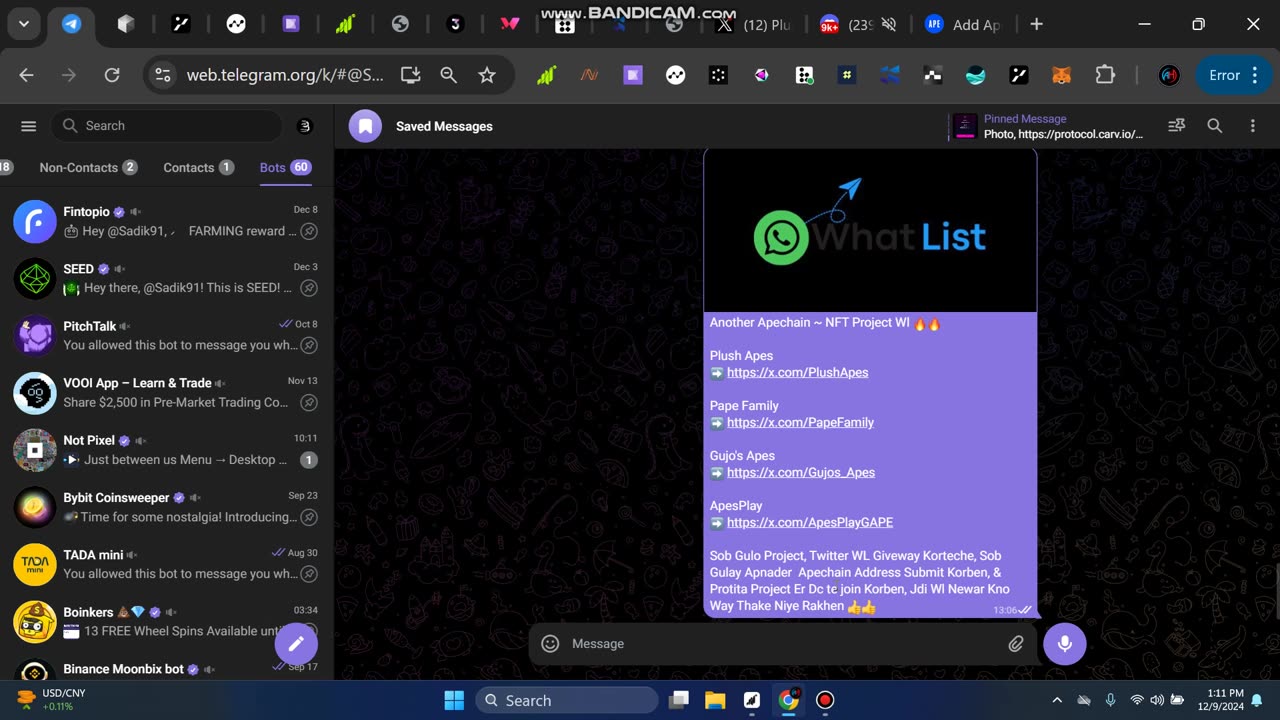Open the Bybit Coinsweeper chat
Screen dimensions: 1280x720
(167, 507)
